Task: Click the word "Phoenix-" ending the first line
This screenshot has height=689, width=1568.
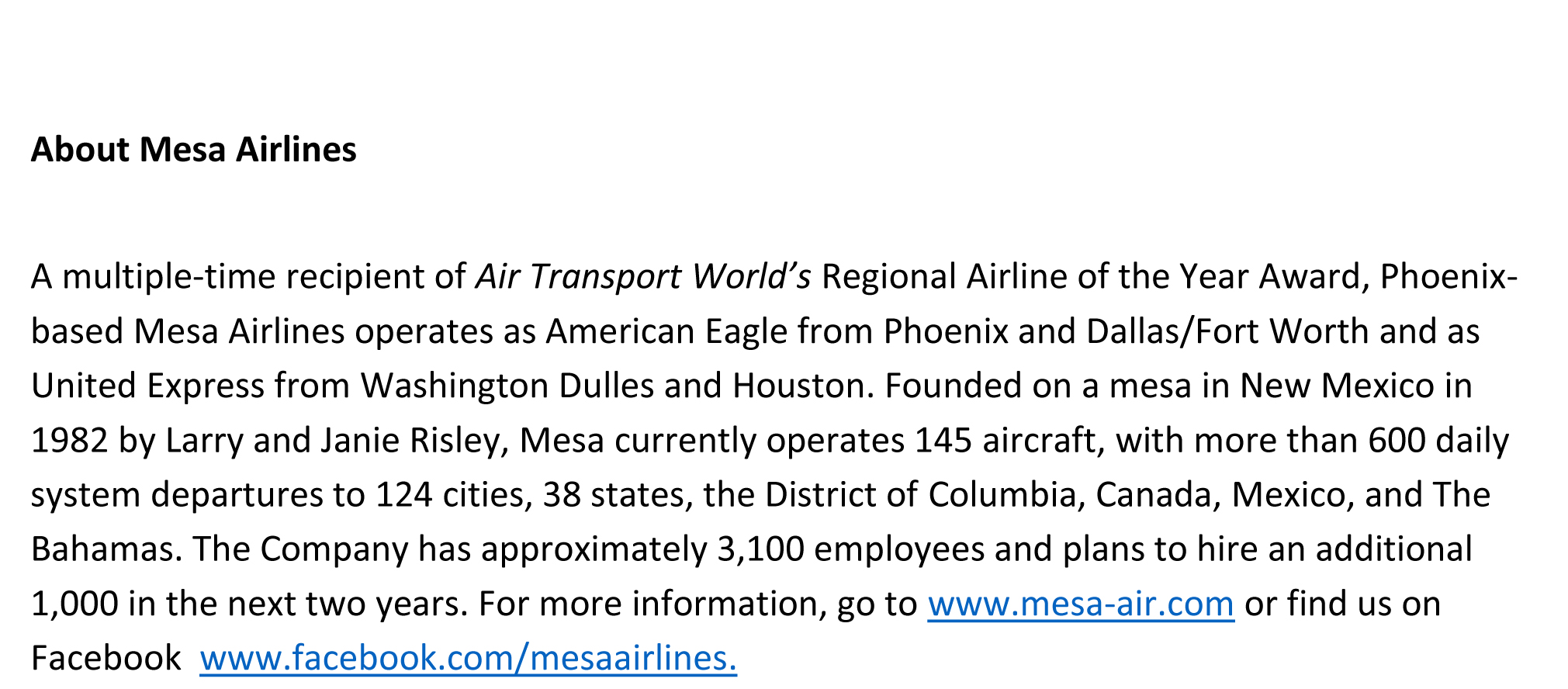Action: point(1448,277)
